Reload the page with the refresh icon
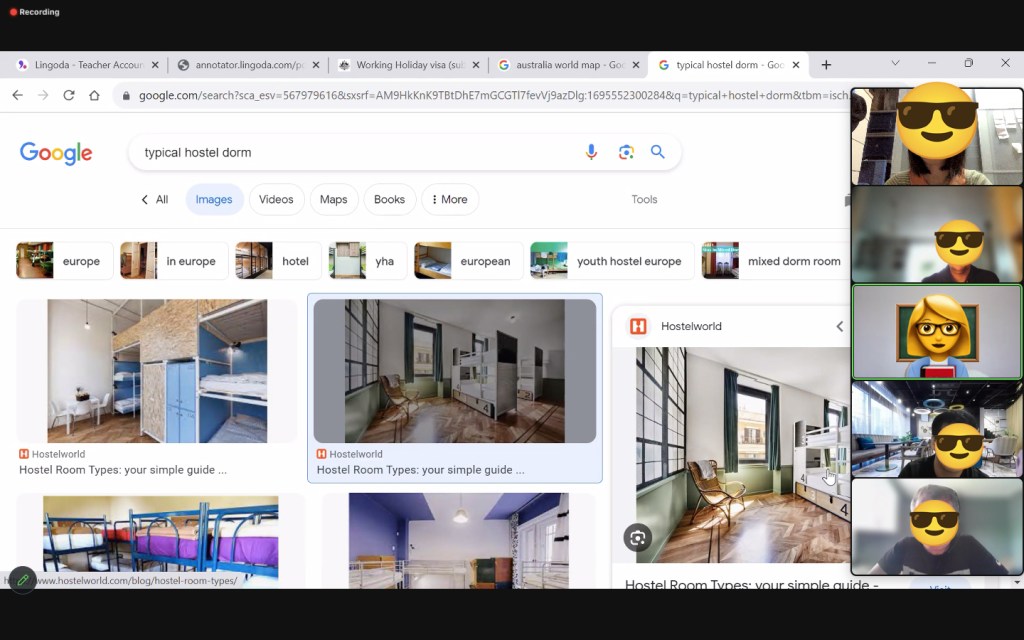 (x=68, y=95)
